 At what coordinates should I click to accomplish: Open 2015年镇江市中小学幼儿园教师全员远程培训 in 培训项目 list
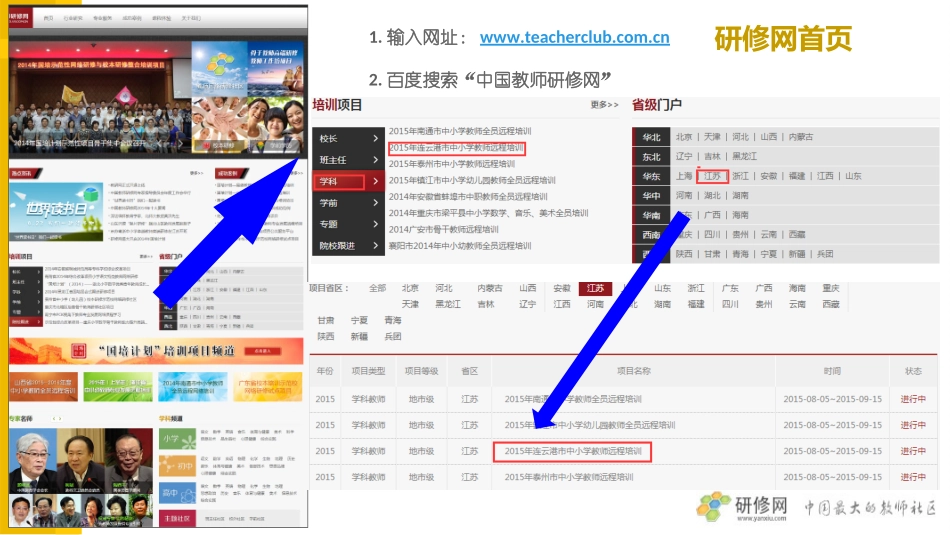pyautogui.click(x=472, y=181)
